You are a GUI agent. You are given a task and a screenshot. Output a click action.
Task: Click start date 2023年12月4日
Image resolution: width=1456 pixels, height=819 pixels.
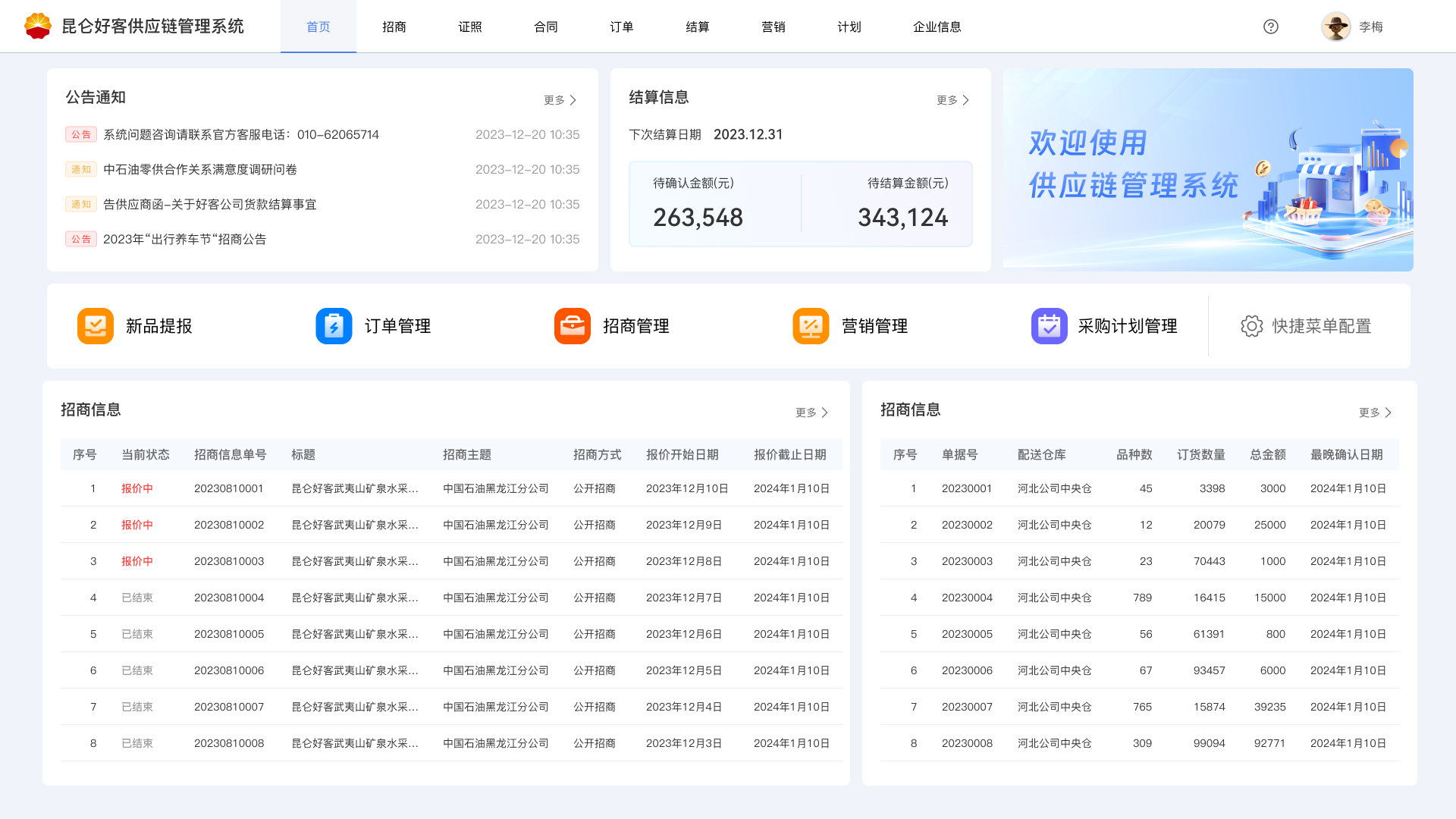684,707
